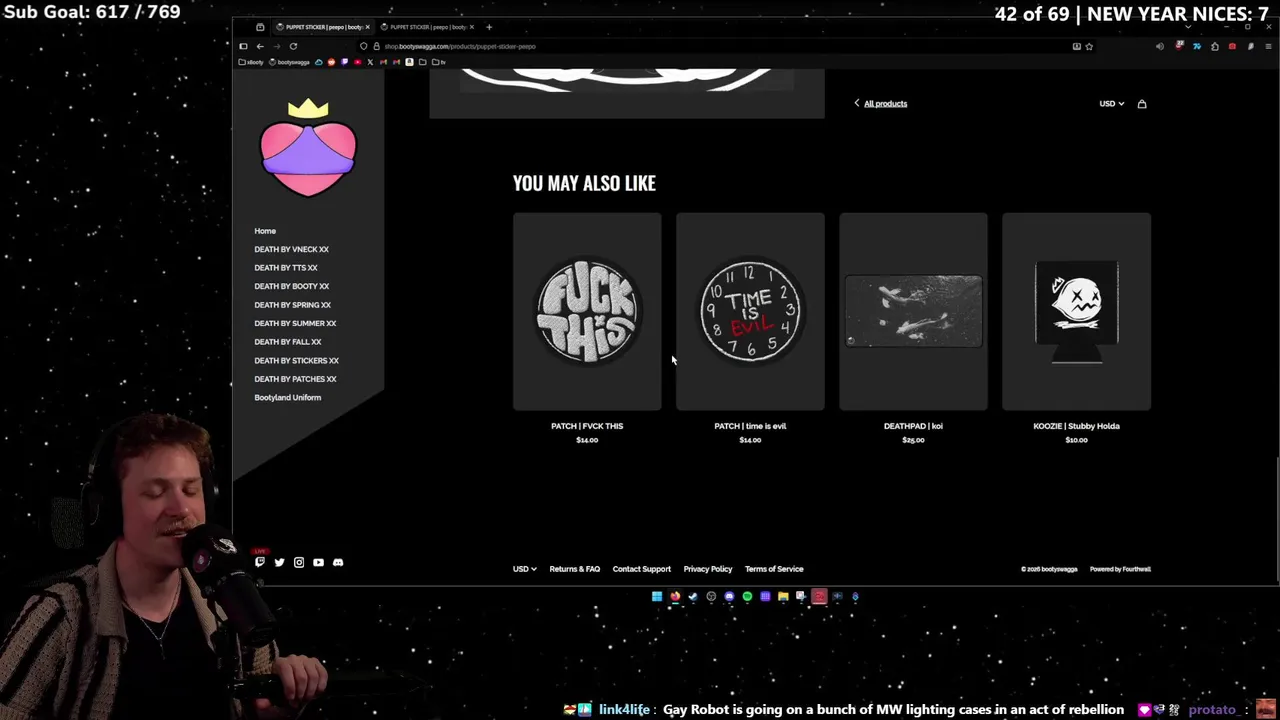Open the Instagram social icon in sidebar
Image resolution: width=1280 pixels, height=720 pixels.
coord(298,562)
